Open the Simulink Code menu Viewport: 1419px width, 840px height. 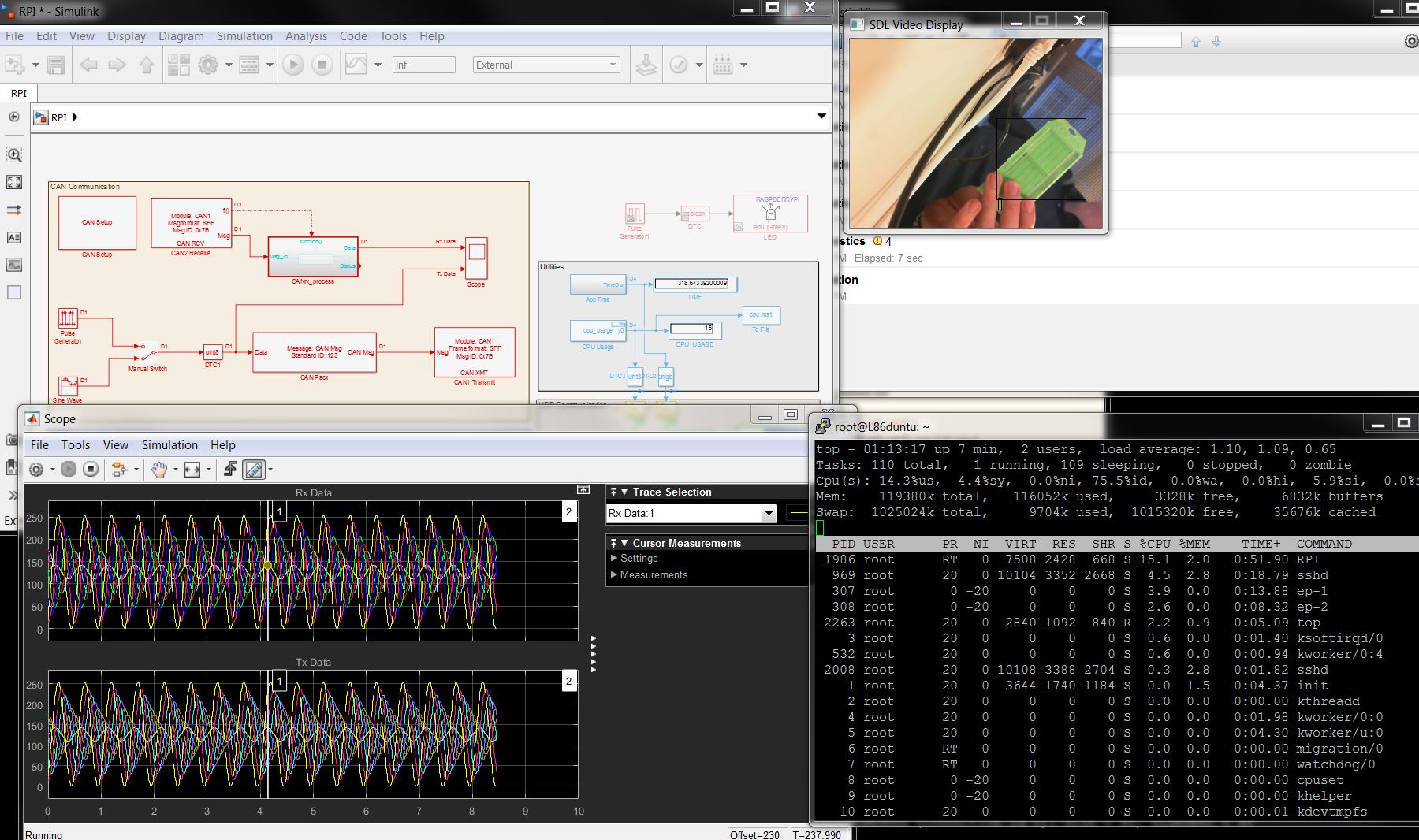point(353,35)
